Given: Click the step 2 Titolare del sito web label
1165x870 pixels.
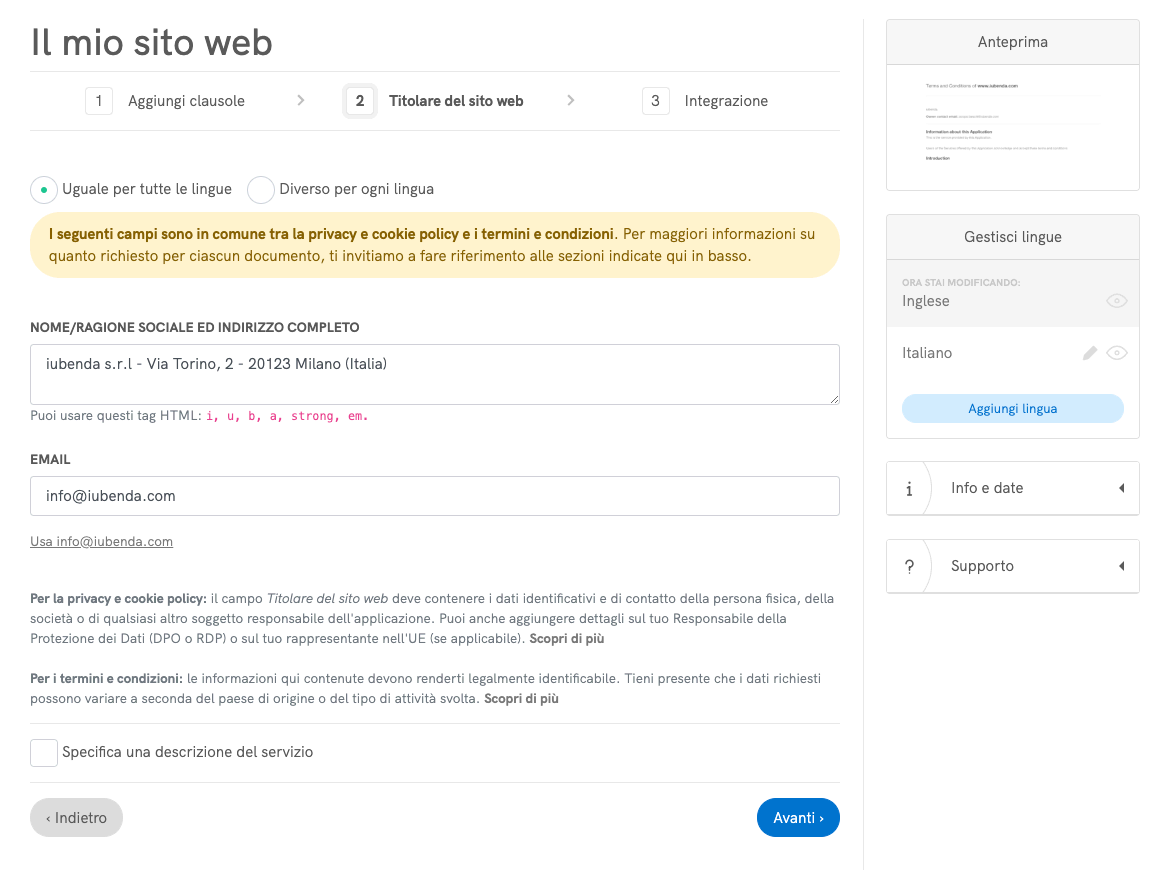Looking at the screenshot, I should (455, 101).
